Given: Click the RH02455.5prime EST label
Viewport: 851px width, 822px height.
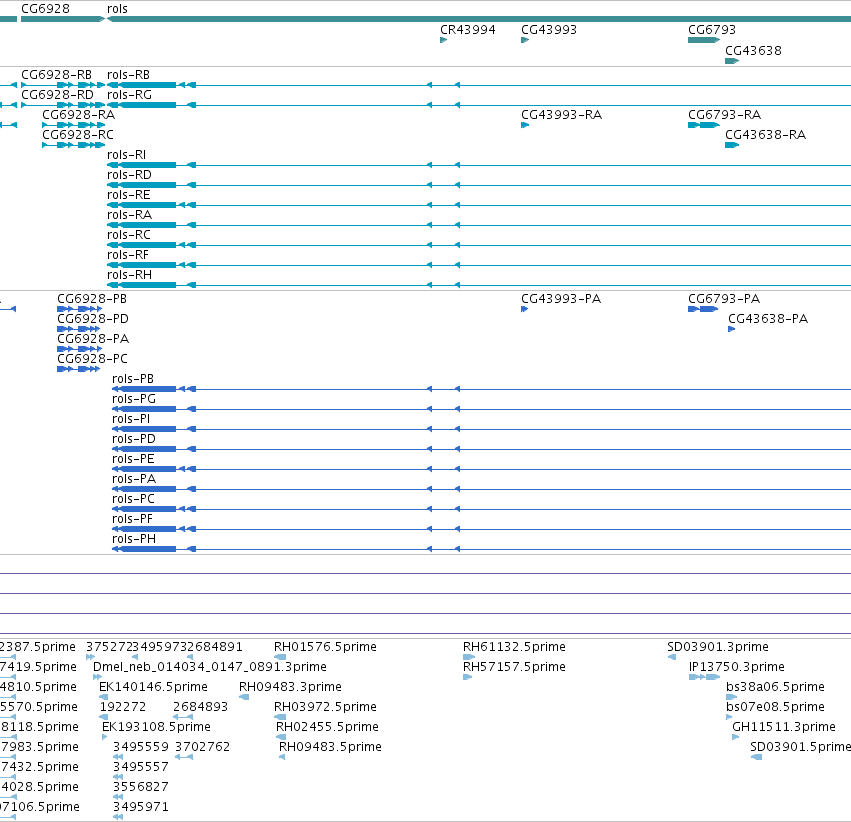Looking at the screenshot, I should tap(327, 728).
